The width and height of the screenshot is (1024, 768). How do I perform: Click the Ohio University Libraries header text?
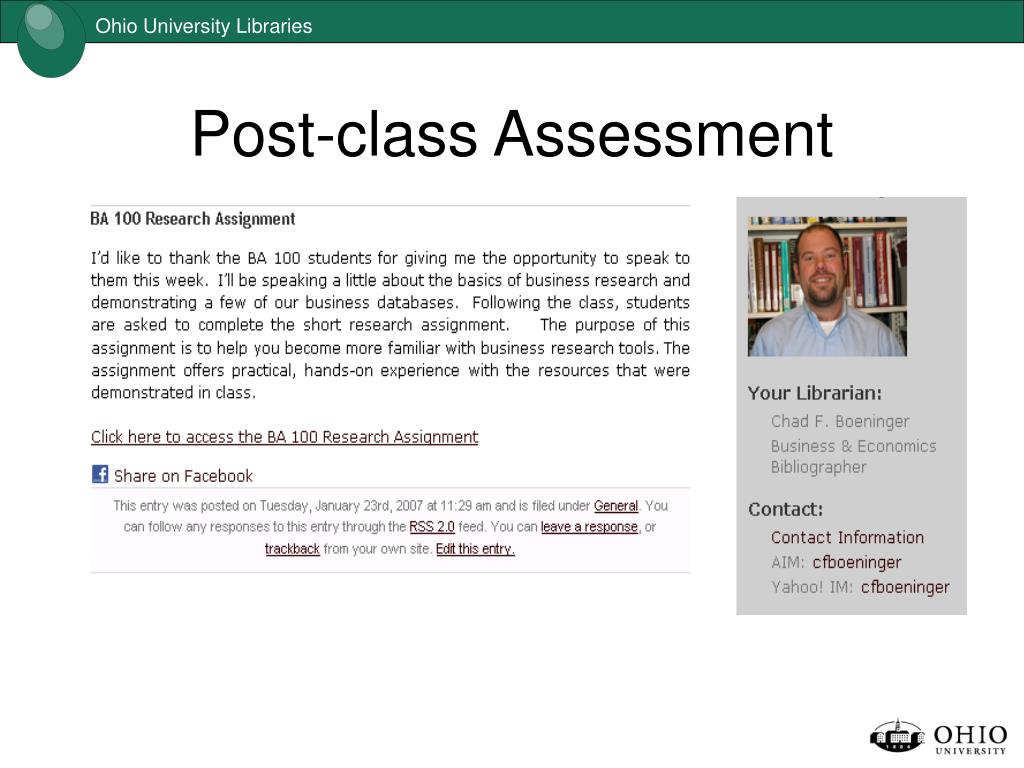pyautogui.click(x=204, y=26)
